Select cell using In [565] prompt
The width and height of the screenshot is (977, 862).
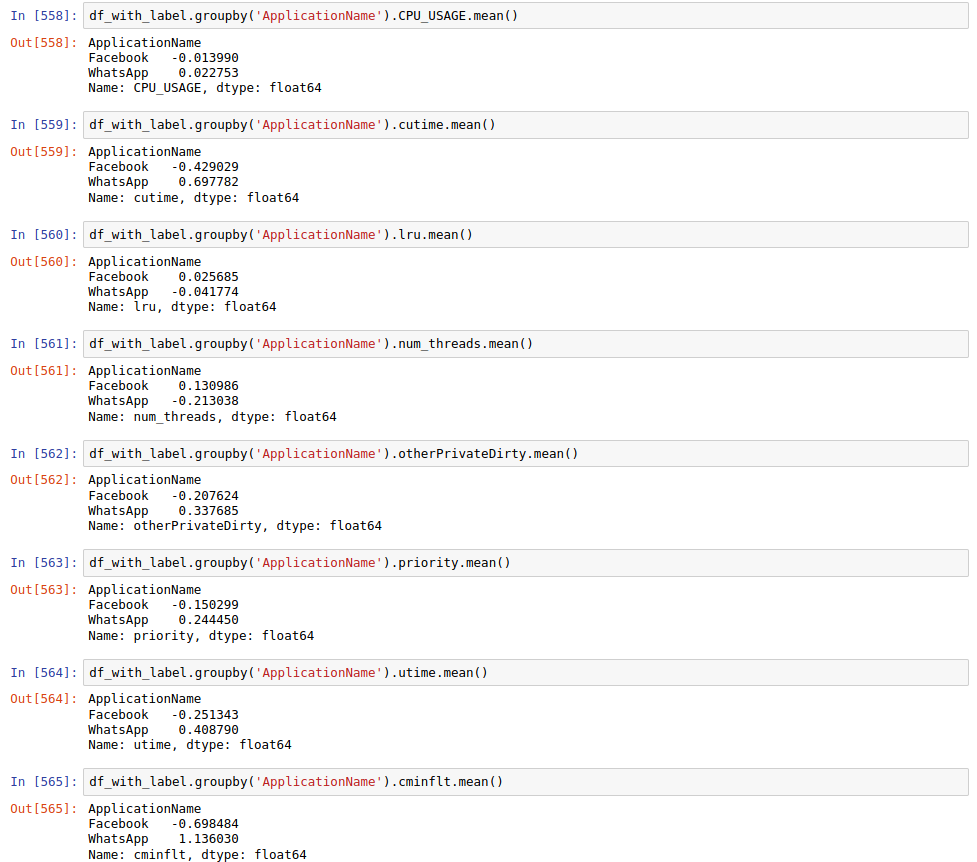tap(43, 782)
